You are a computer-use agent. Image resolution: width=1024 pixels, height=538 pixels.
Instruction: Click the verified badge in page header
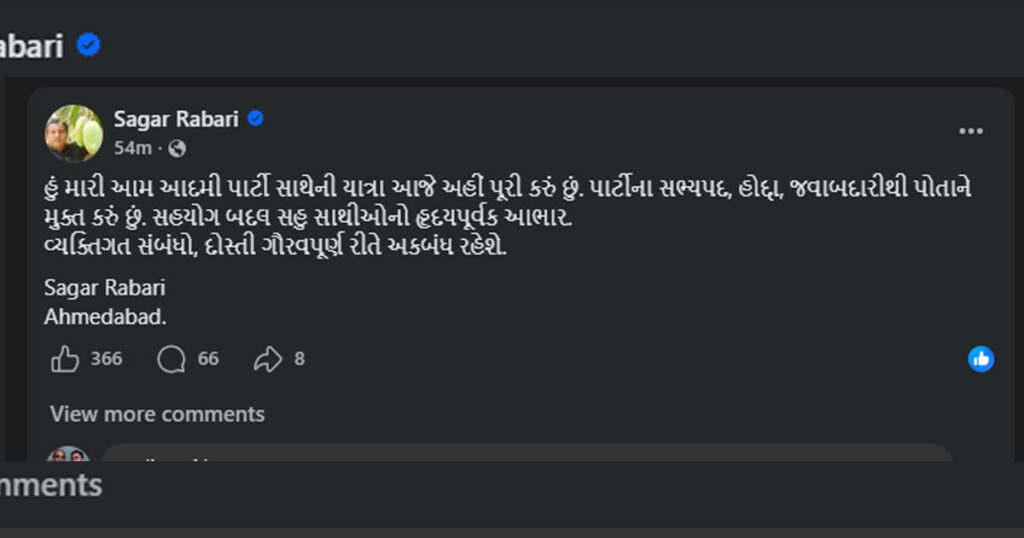point(89,44)
